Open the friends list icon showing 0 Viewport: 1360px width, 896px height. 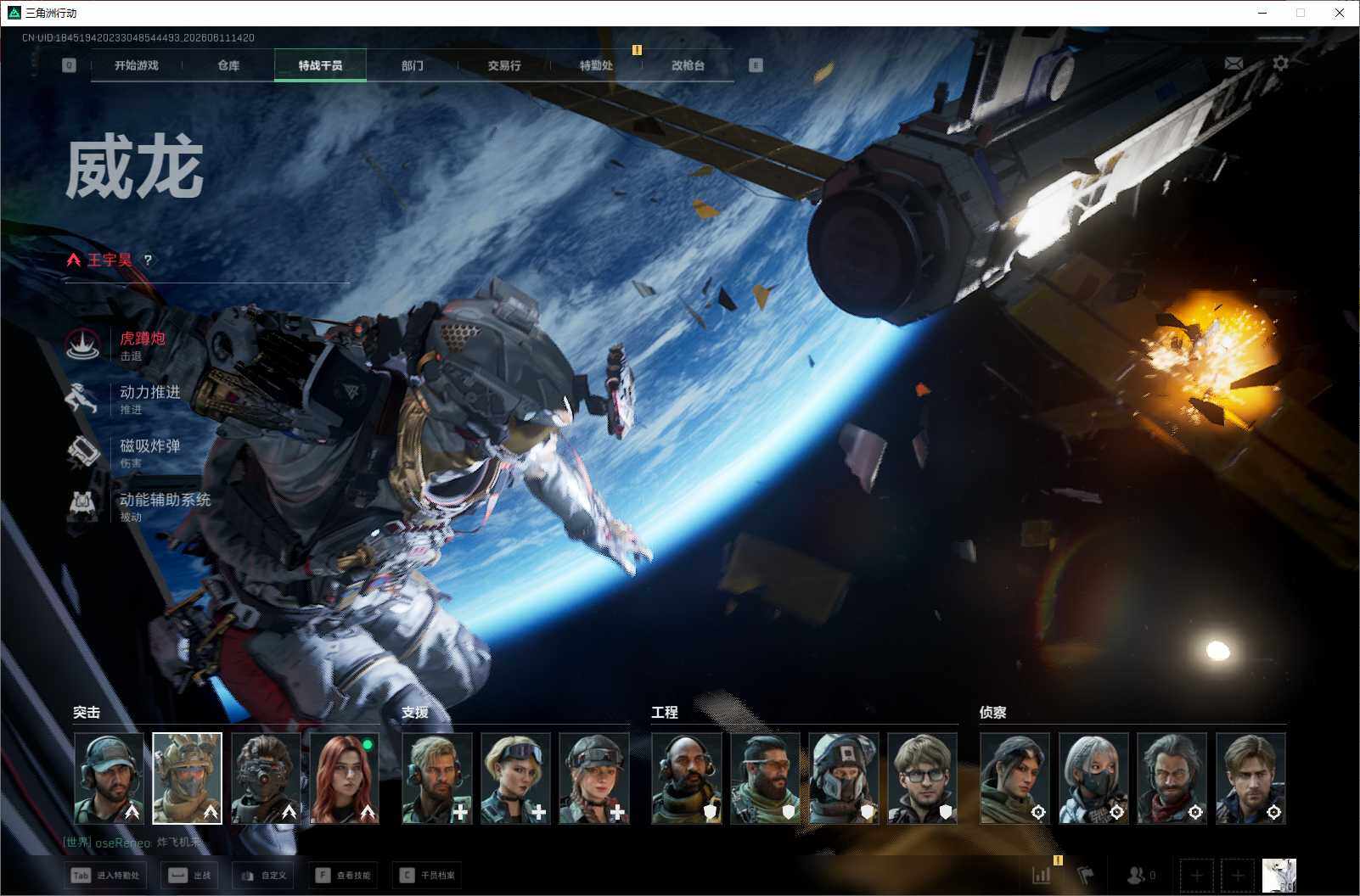pyautogui.click(x=1140, y=875)
